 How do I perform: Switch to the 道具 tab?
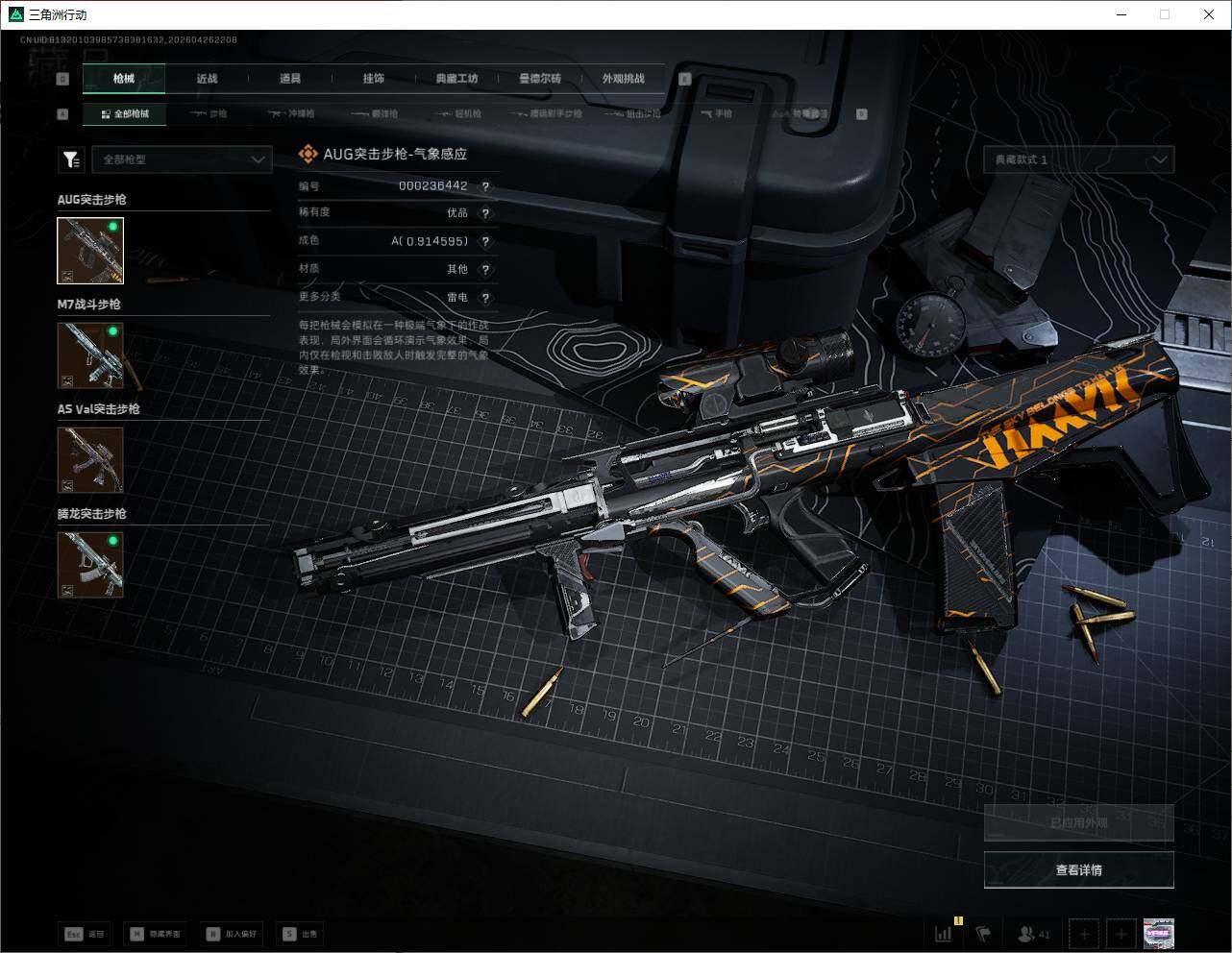290,79
